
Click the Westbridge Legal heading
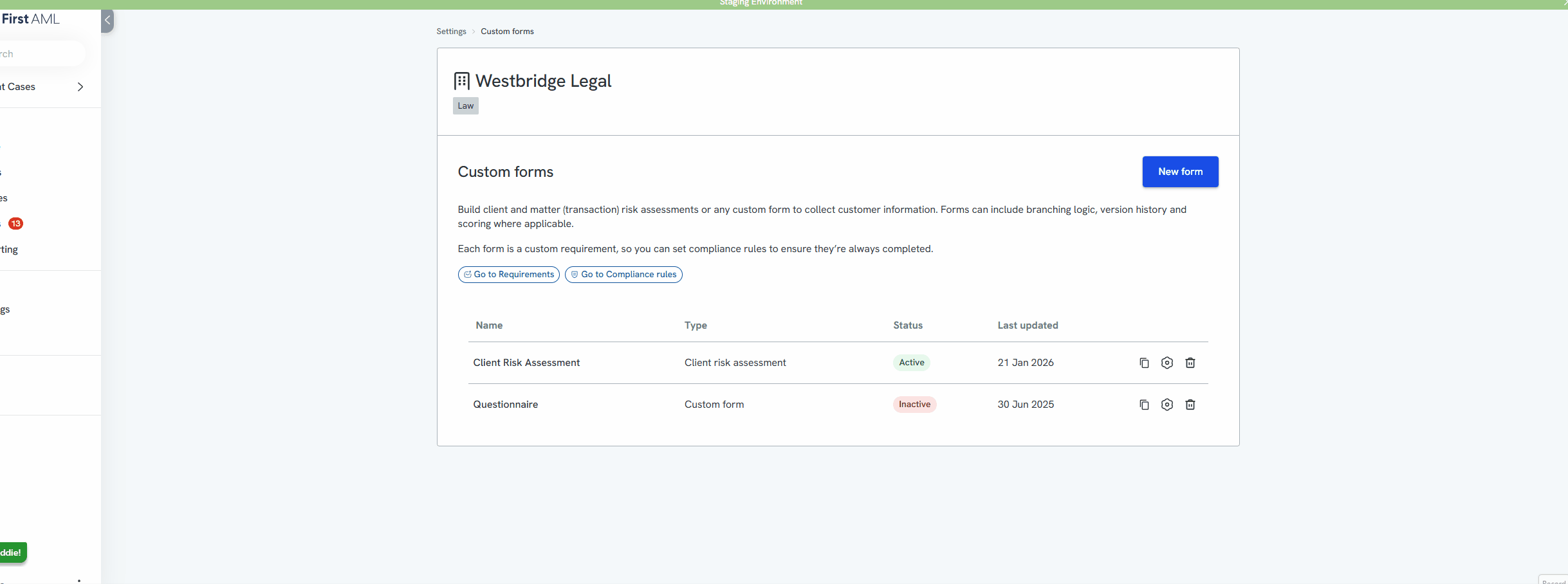coord(543,81)
